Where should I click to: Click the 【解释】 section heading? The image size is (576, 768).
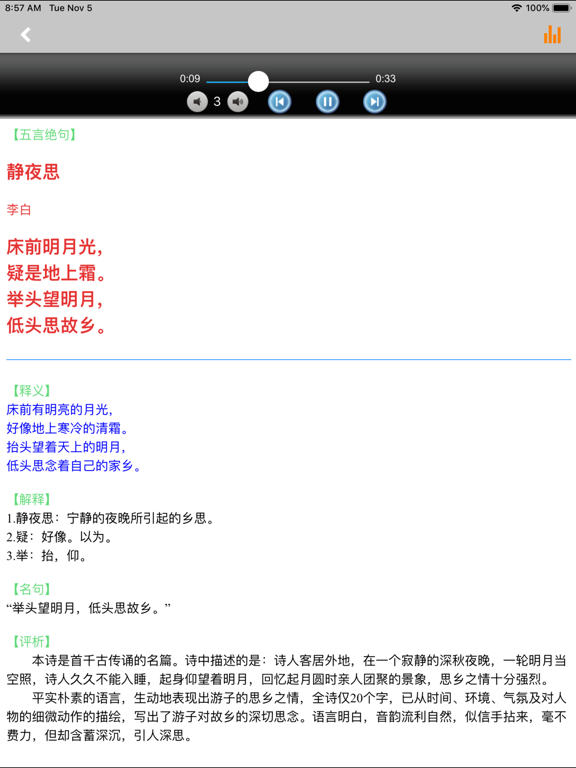click(31, 499)
